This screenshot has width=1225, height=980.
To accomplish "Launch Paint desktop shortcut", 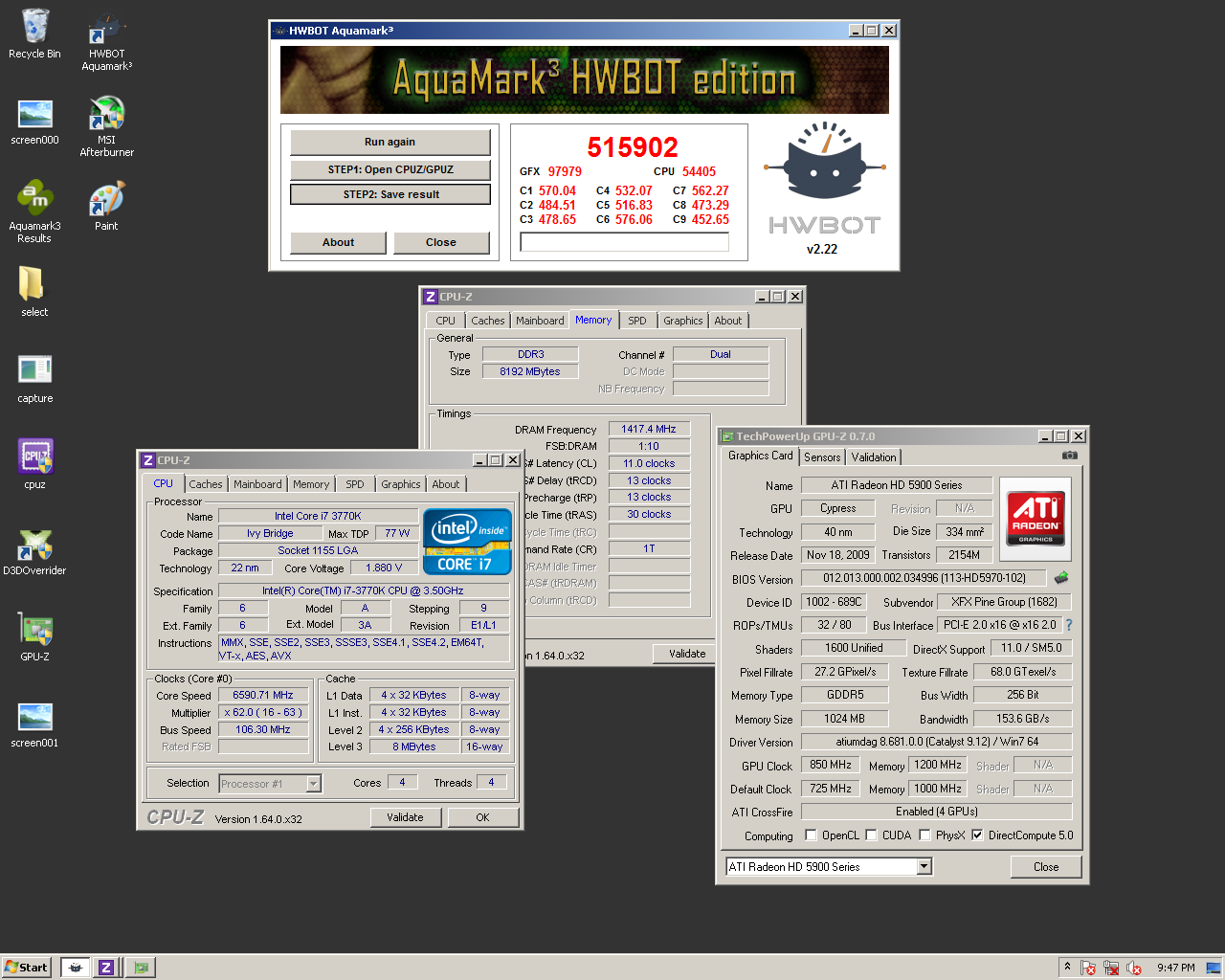I will point(106,207).
